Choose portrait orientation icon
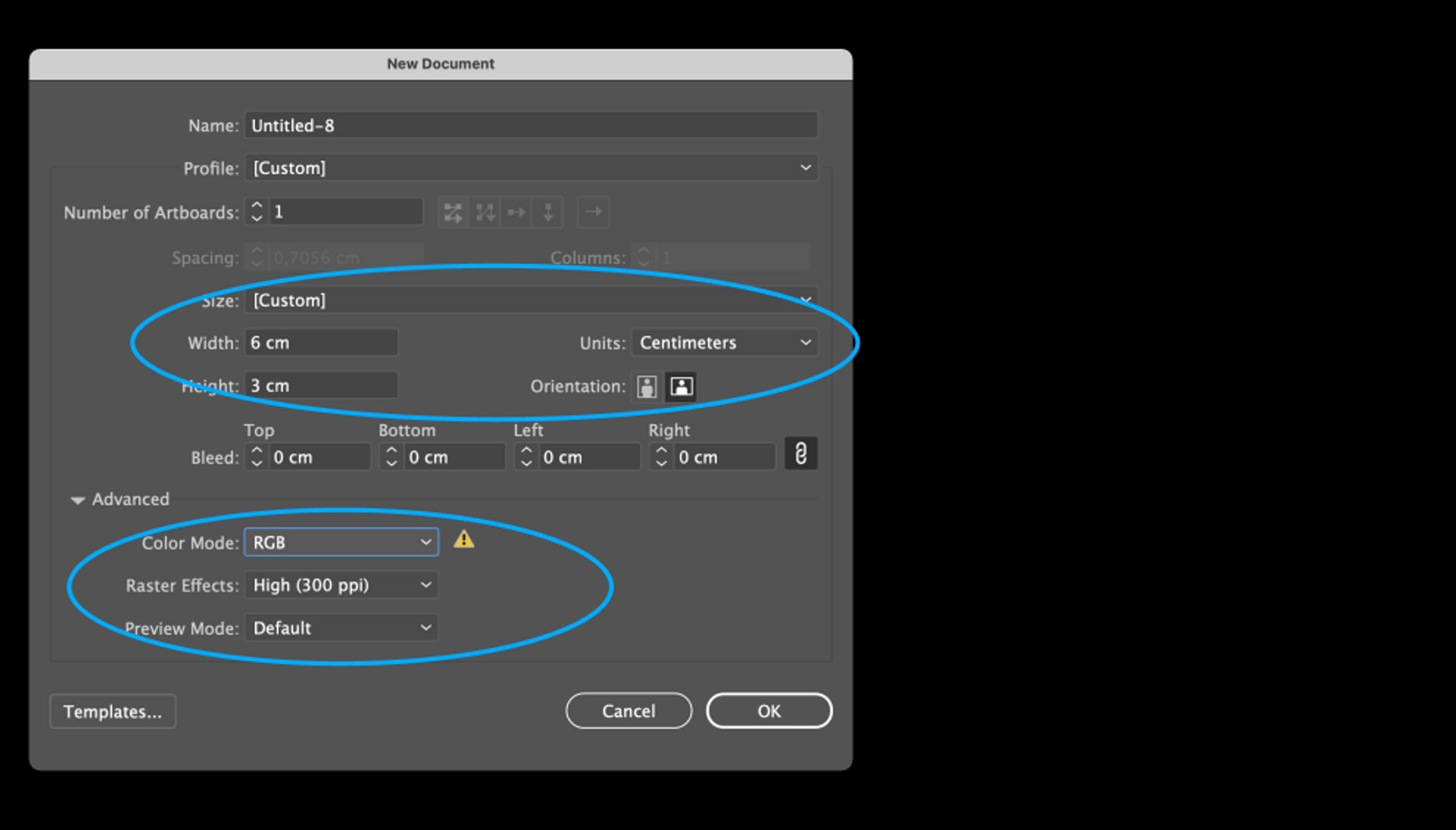 pyautogui.click(x=647, y=387)
